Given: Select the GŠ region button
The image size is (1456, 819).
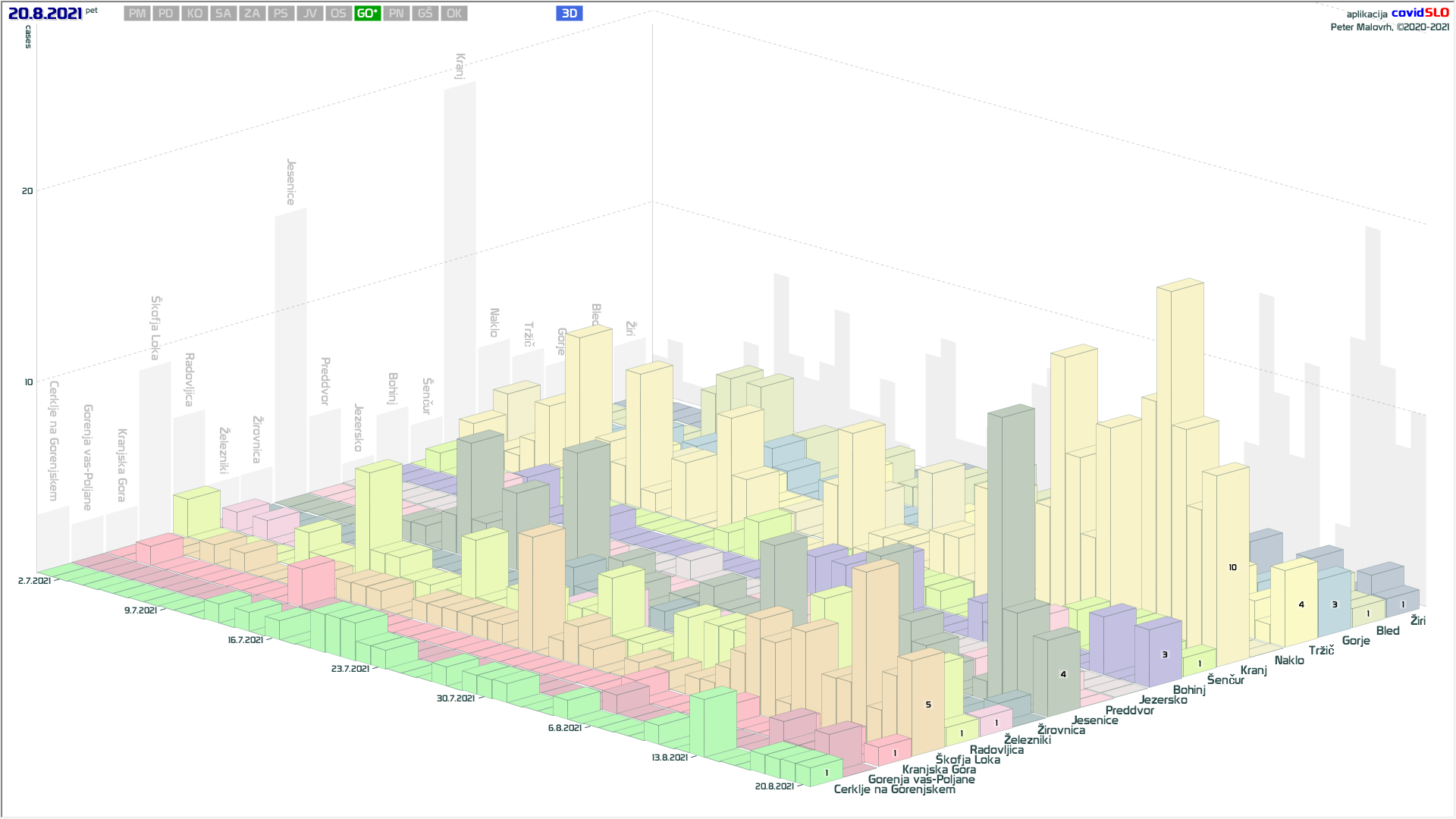Looking at the screenshot, I should [x=425, y=14].
